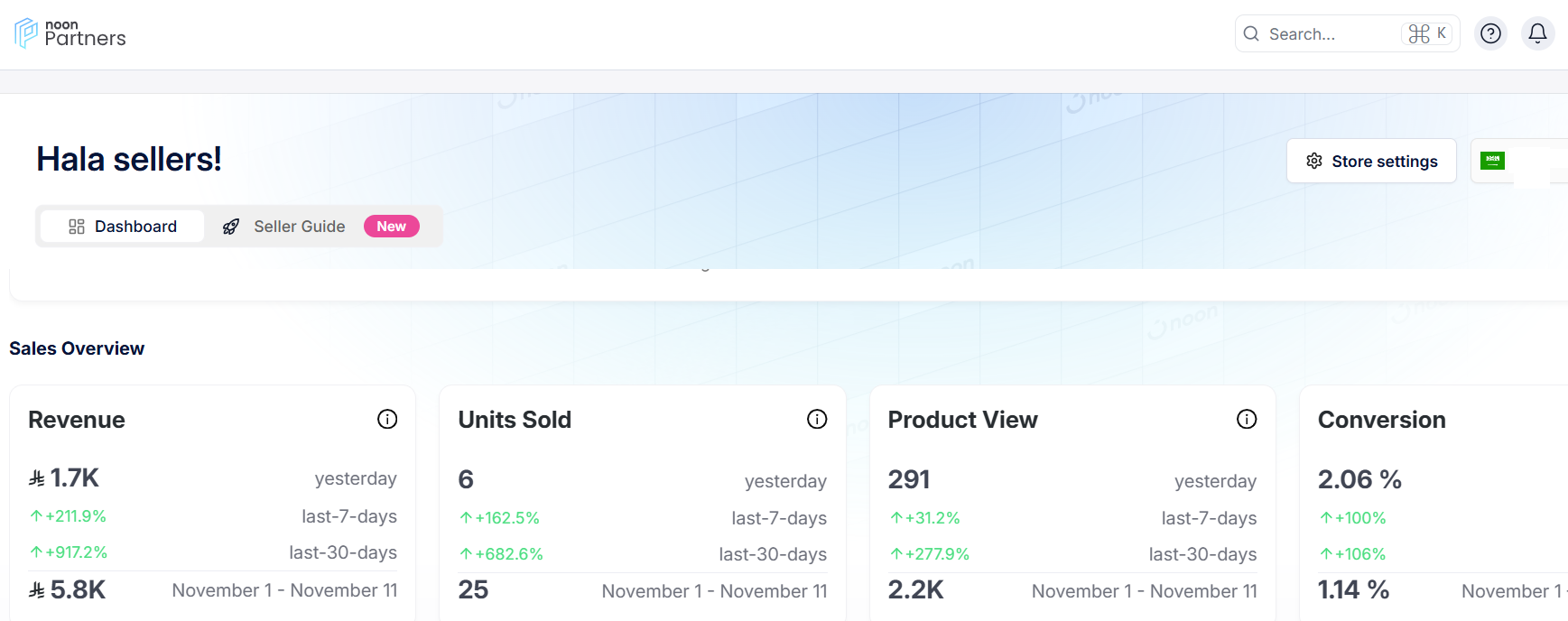Viewport: 1568px width, 621px height.
Task: Click the Conversion percentage 2.06%
Action: 1359,479
